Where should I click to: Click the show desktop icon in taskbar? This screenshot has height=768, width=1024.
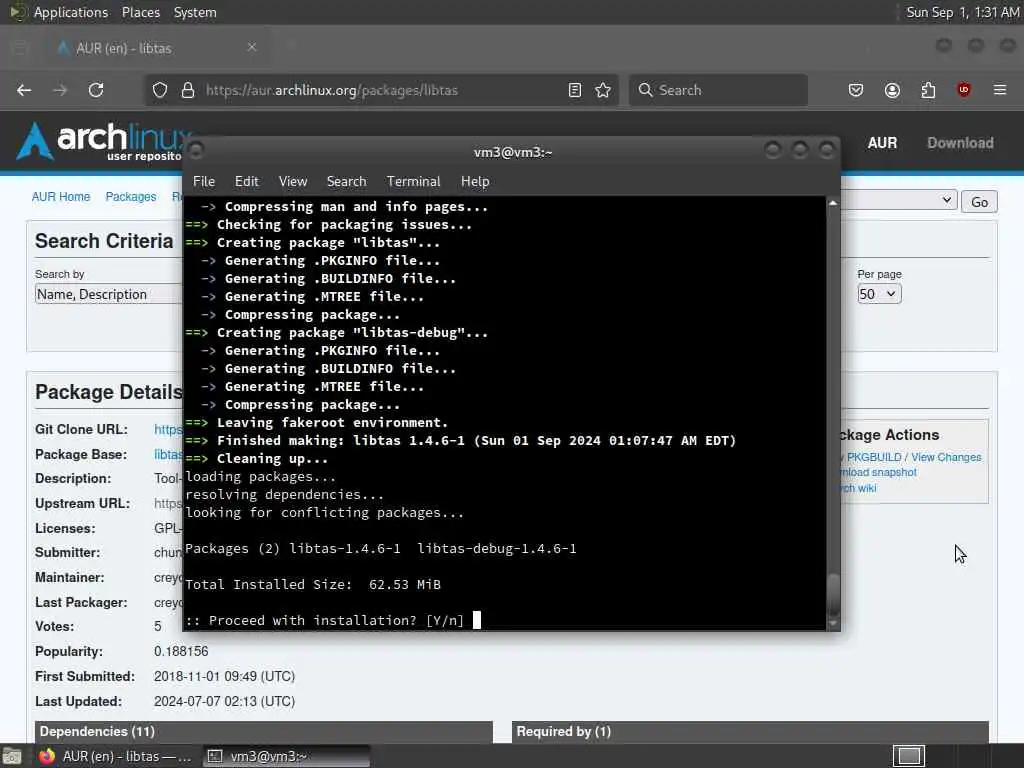point(12,756)
